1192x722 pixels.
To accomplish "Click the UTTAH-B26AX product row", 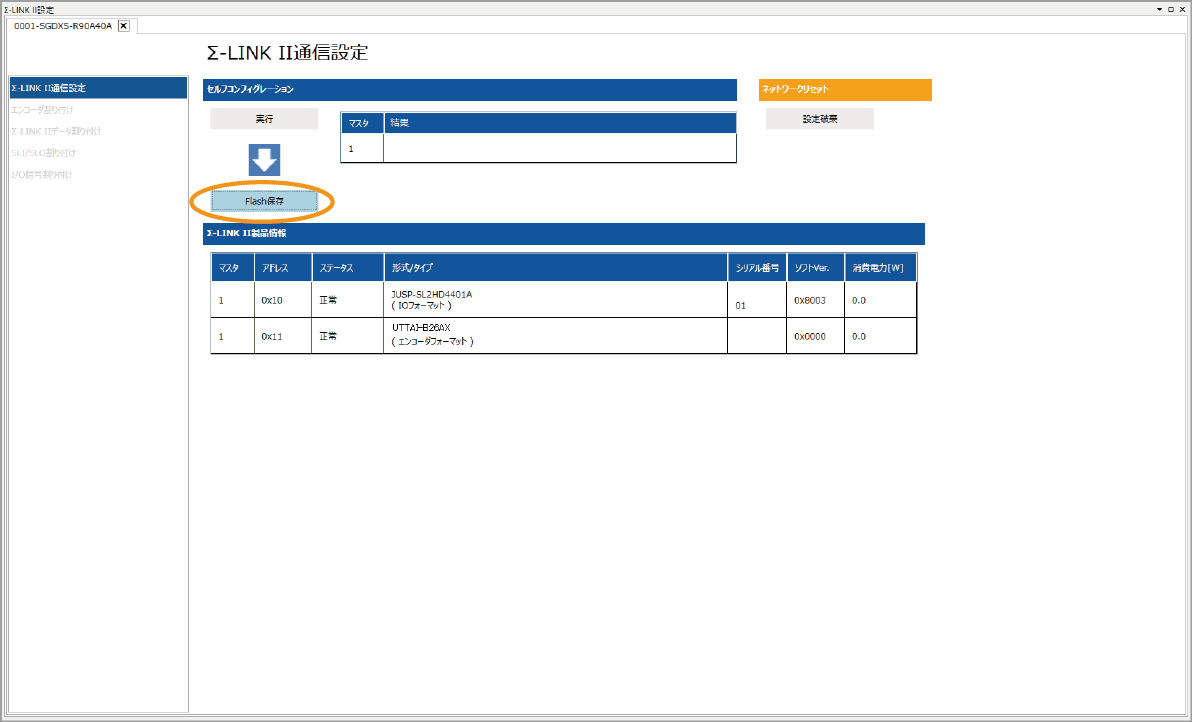I will pos(555,336).
